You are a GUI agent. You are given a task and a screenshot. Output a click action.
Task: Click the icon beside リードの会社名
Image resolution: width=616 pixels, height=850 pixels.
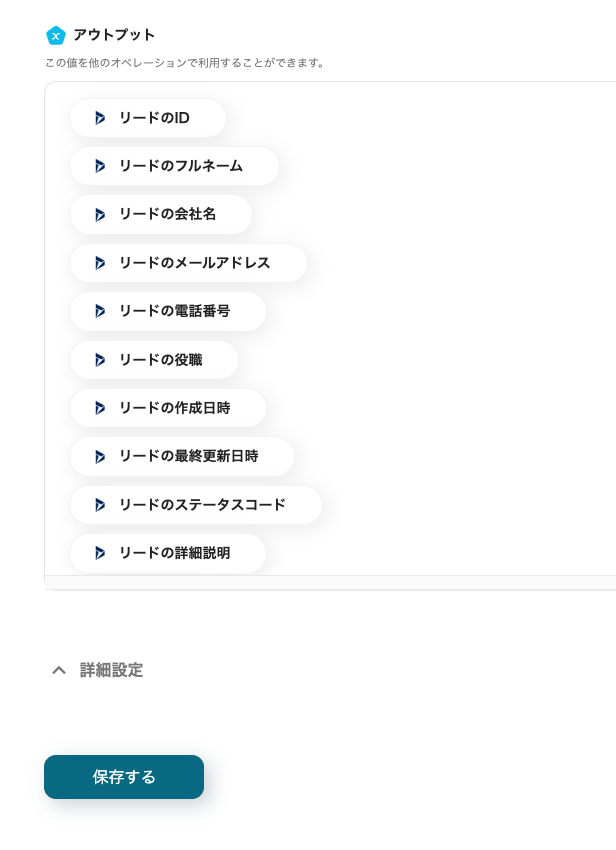pos(99,214)
